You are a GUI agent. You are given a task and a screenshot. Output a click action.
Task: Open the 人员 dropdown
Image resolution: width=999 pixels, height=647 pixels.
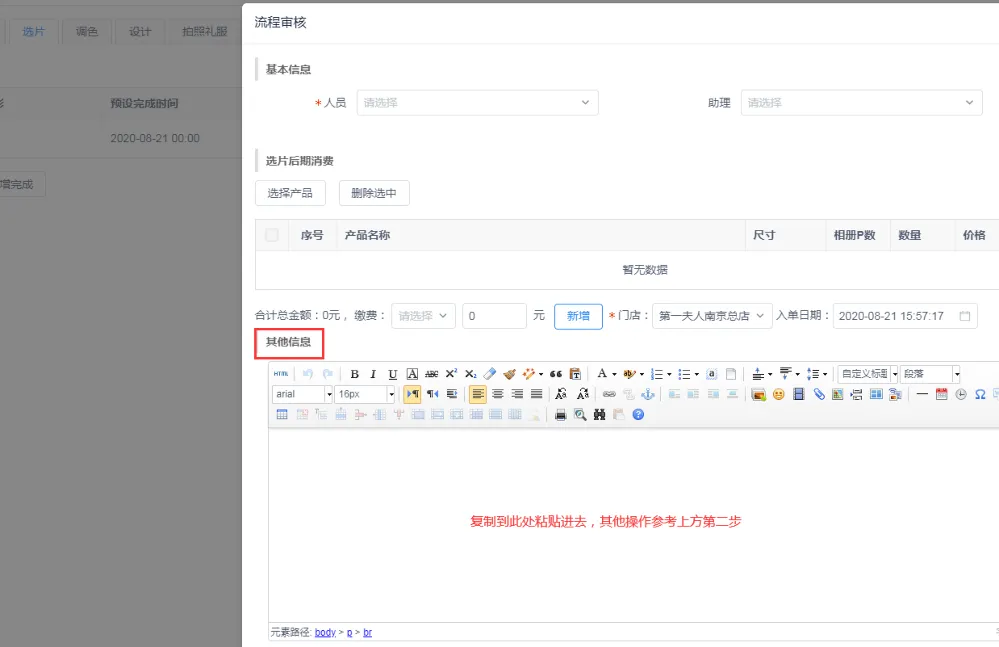tap(477, 102)
